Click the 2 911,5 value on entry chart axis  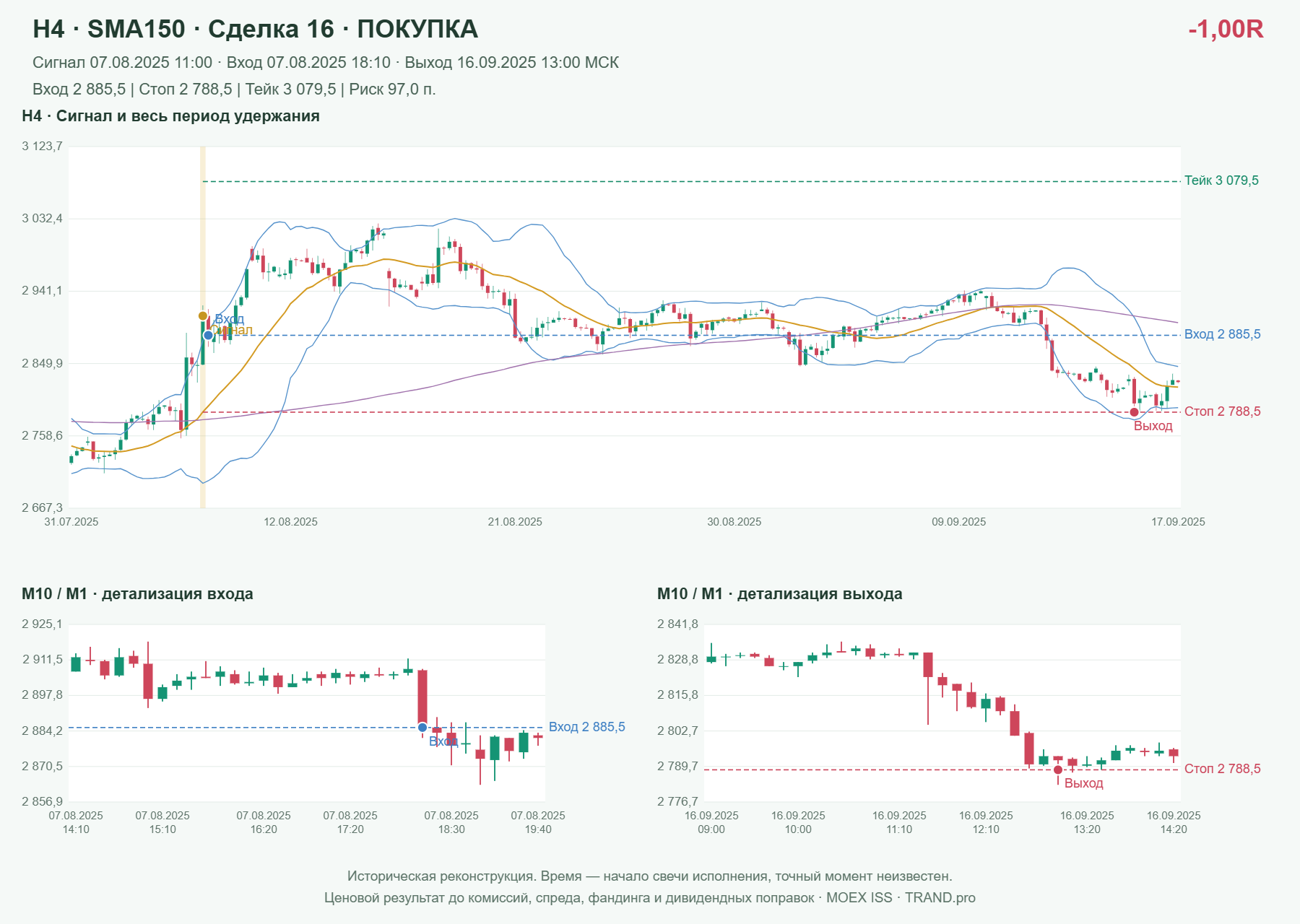click(42, 659)
